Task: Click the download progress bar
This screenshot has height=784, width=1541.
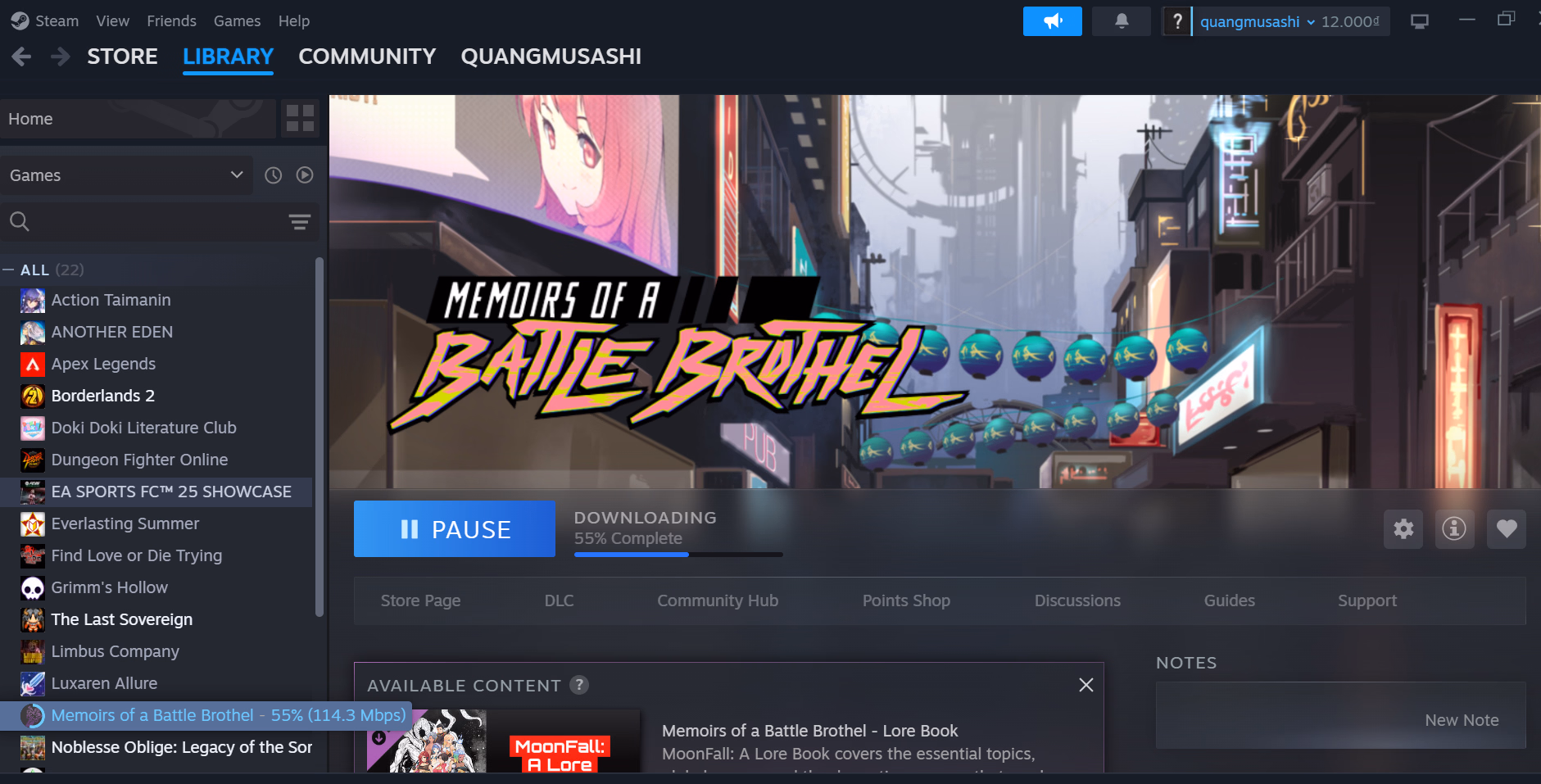Action: (x=678, y=555)
